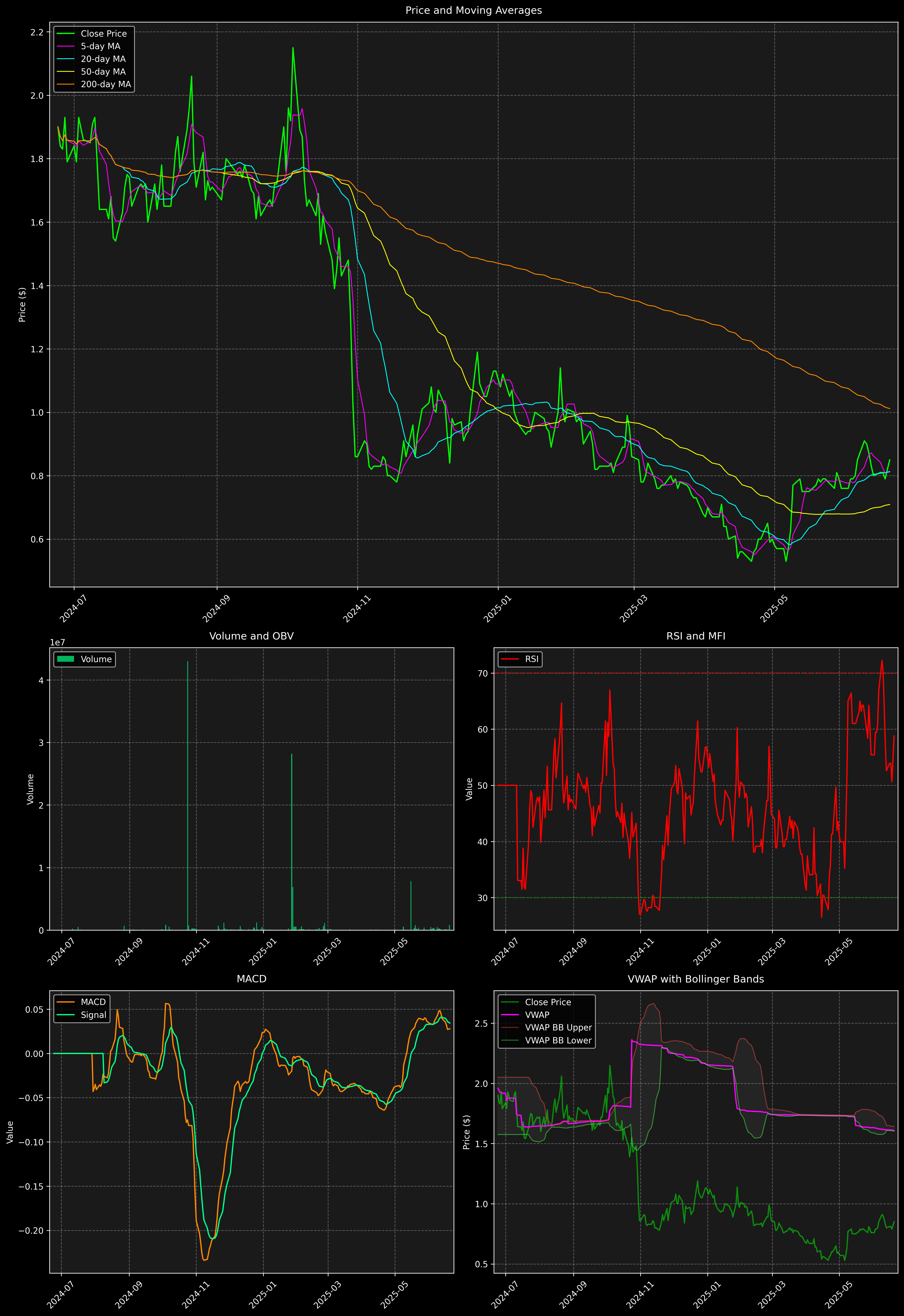Click the "MACD" chart title
This screenshot has width=904, height=1316.
pos(252,979)
